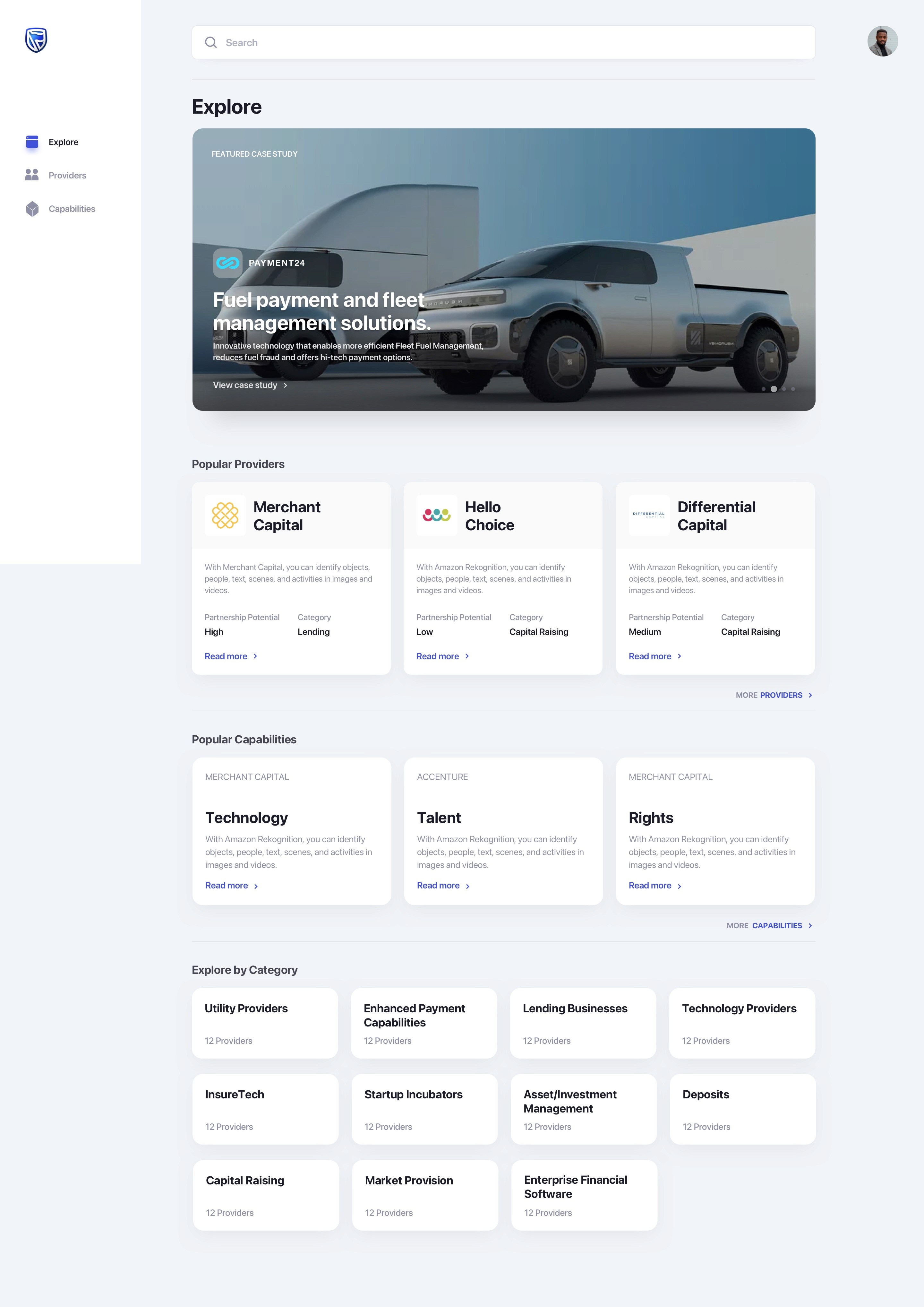924x1307 pixels.
Task: Click the Payment24 logo icon
Action: [x=227, y=263]
